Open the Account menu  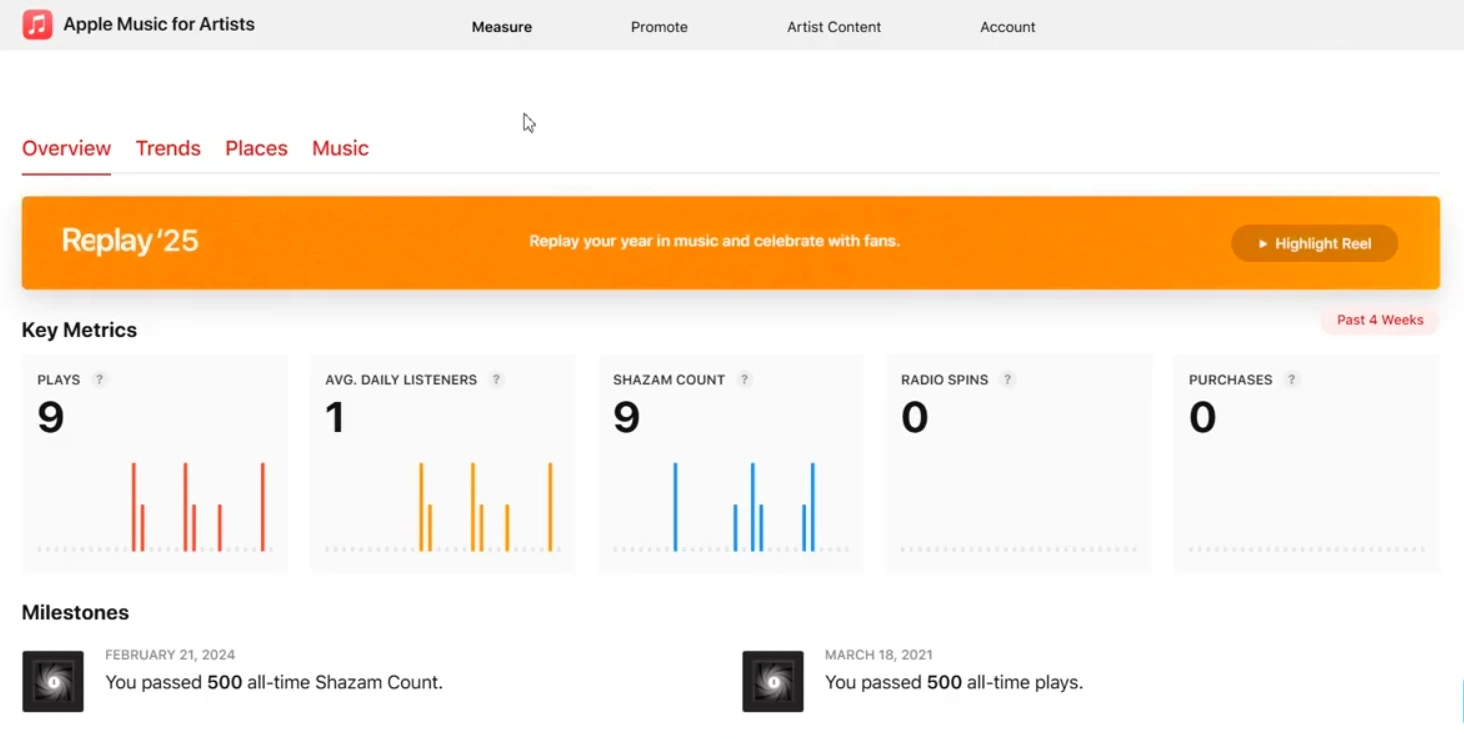[x=1008, y=27]
